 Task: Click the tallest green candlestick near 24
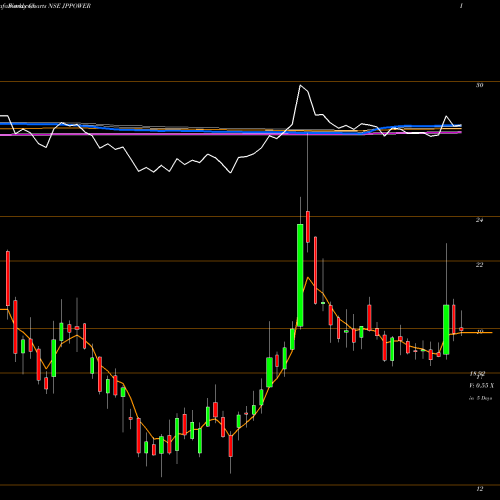pos(300,275)
